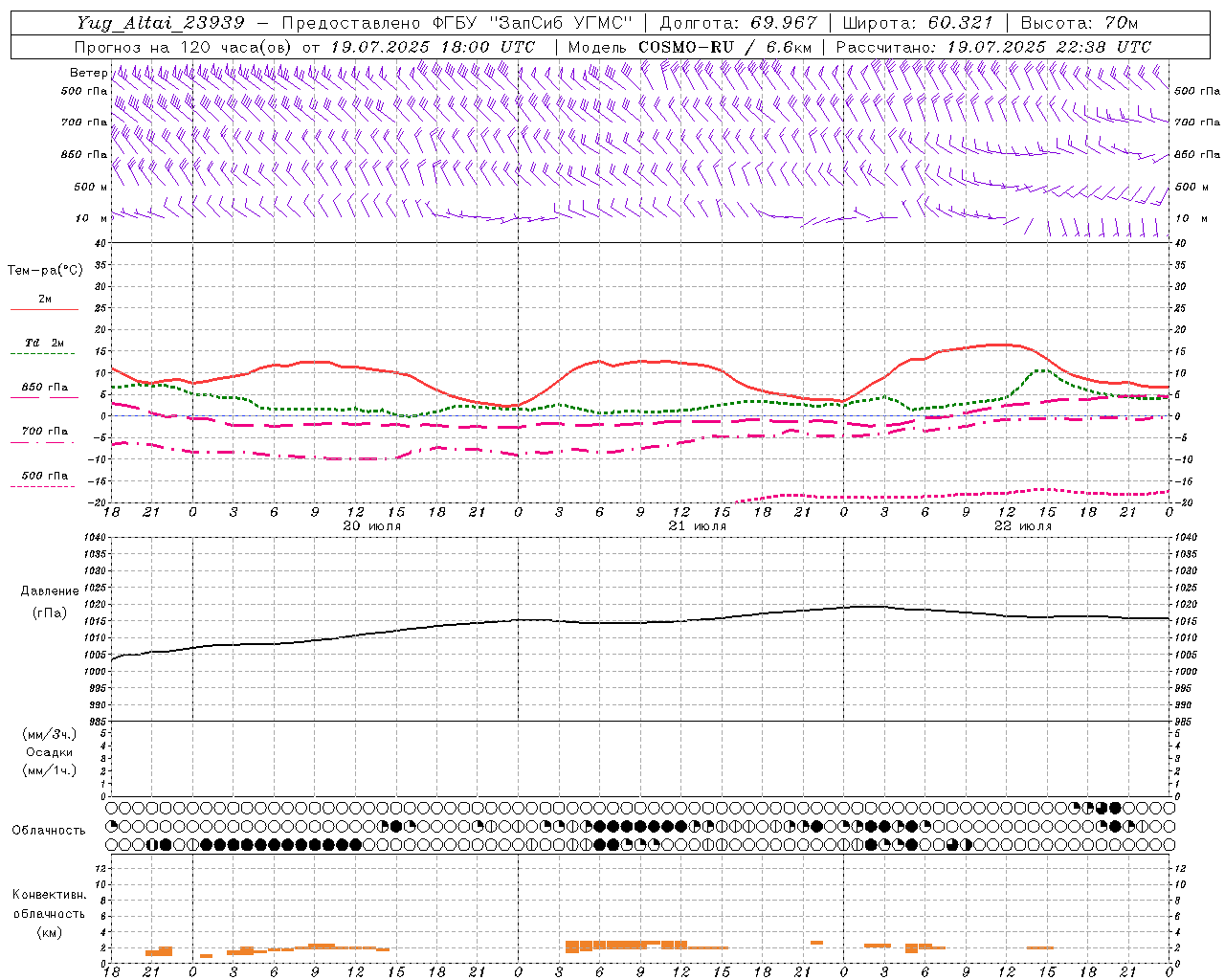Screen dimensions: 1225x980
Task: Click the 850 гПа temperature legend entry
Action: 44,388
